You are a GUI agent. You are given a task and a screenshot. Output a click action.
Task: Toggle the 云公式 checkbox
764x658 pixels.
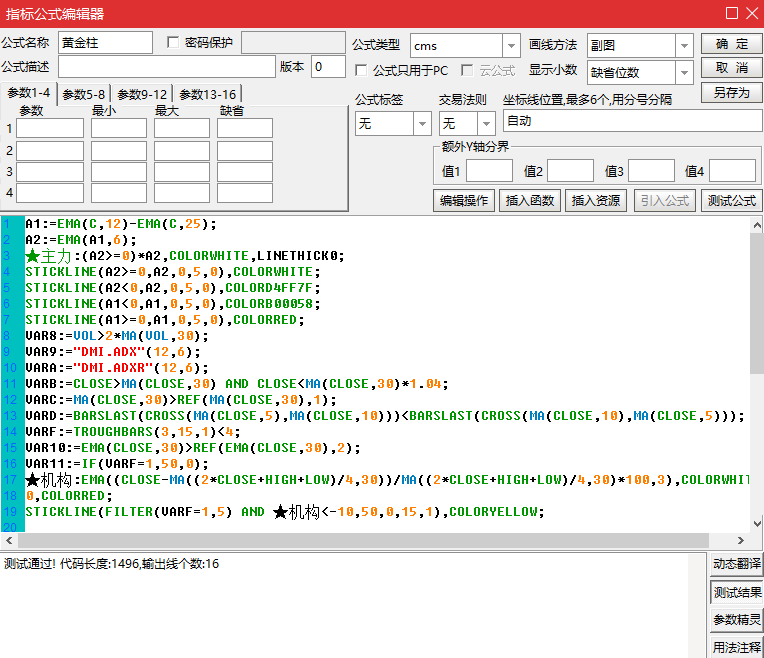[x=469, y=71]
